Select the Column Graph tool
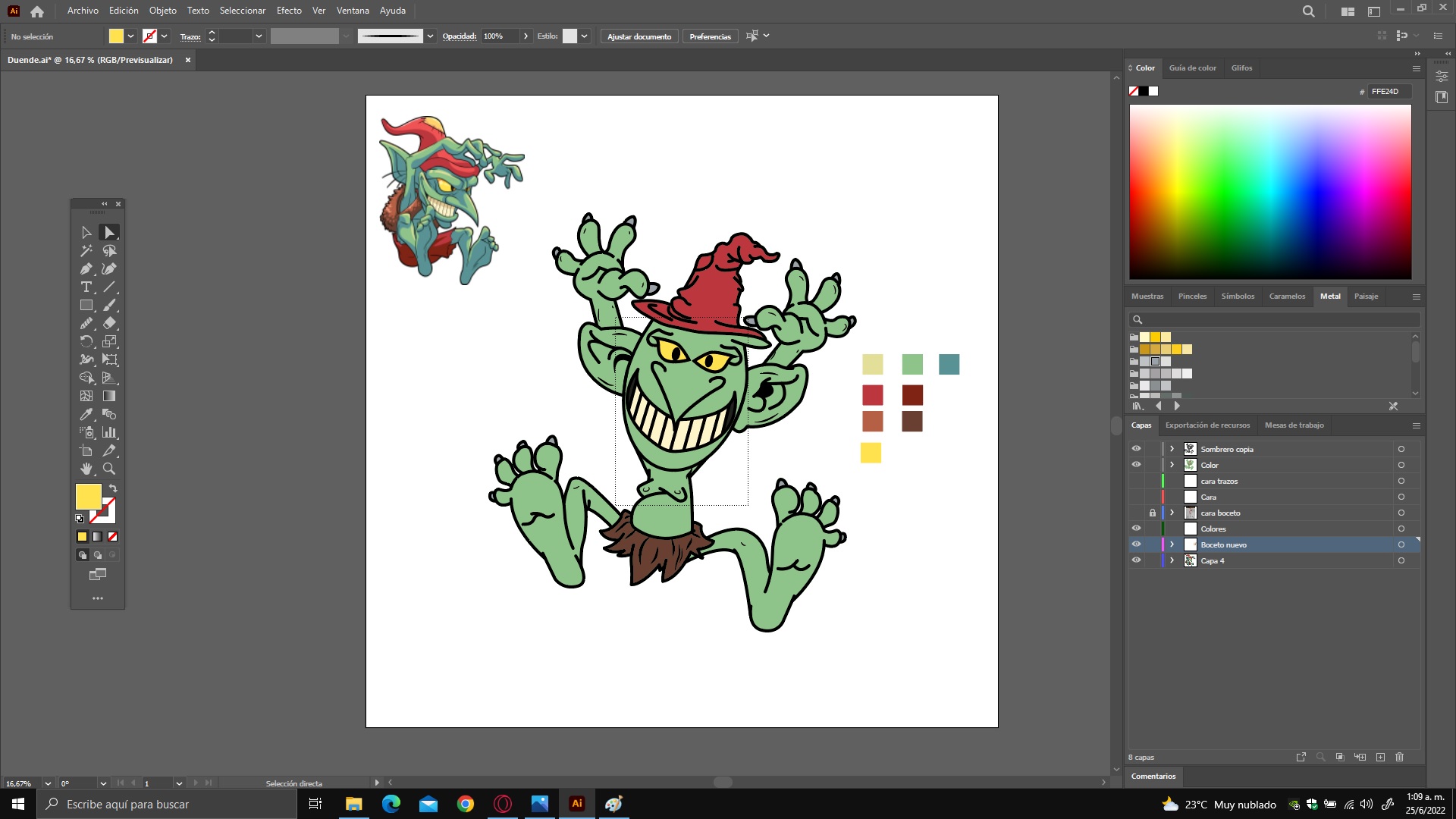 click(x=109, y=432)
